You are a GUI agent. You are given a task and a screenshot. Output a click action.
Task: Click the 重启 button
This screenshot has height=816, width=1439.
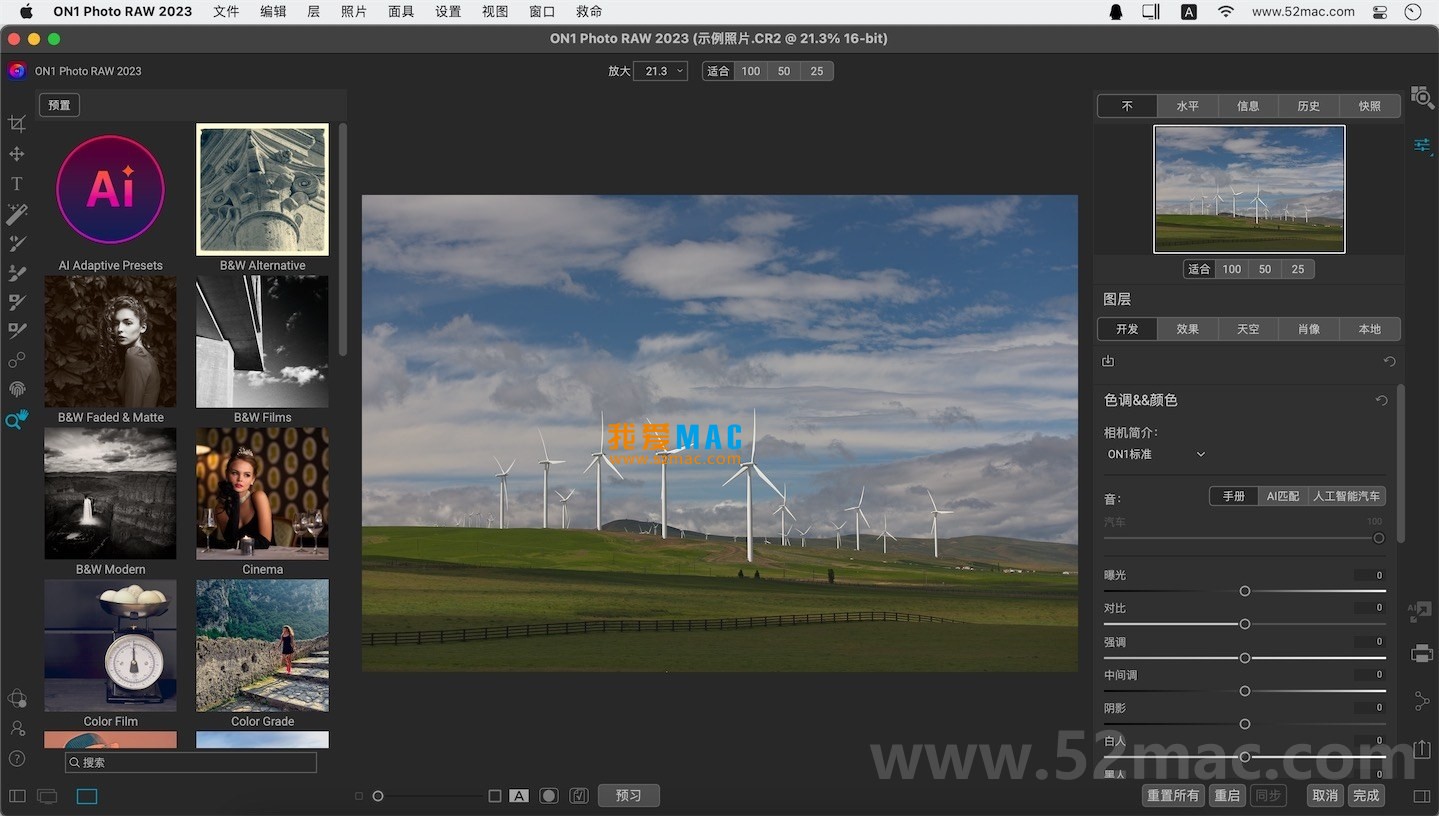[x=1227, y=796]
